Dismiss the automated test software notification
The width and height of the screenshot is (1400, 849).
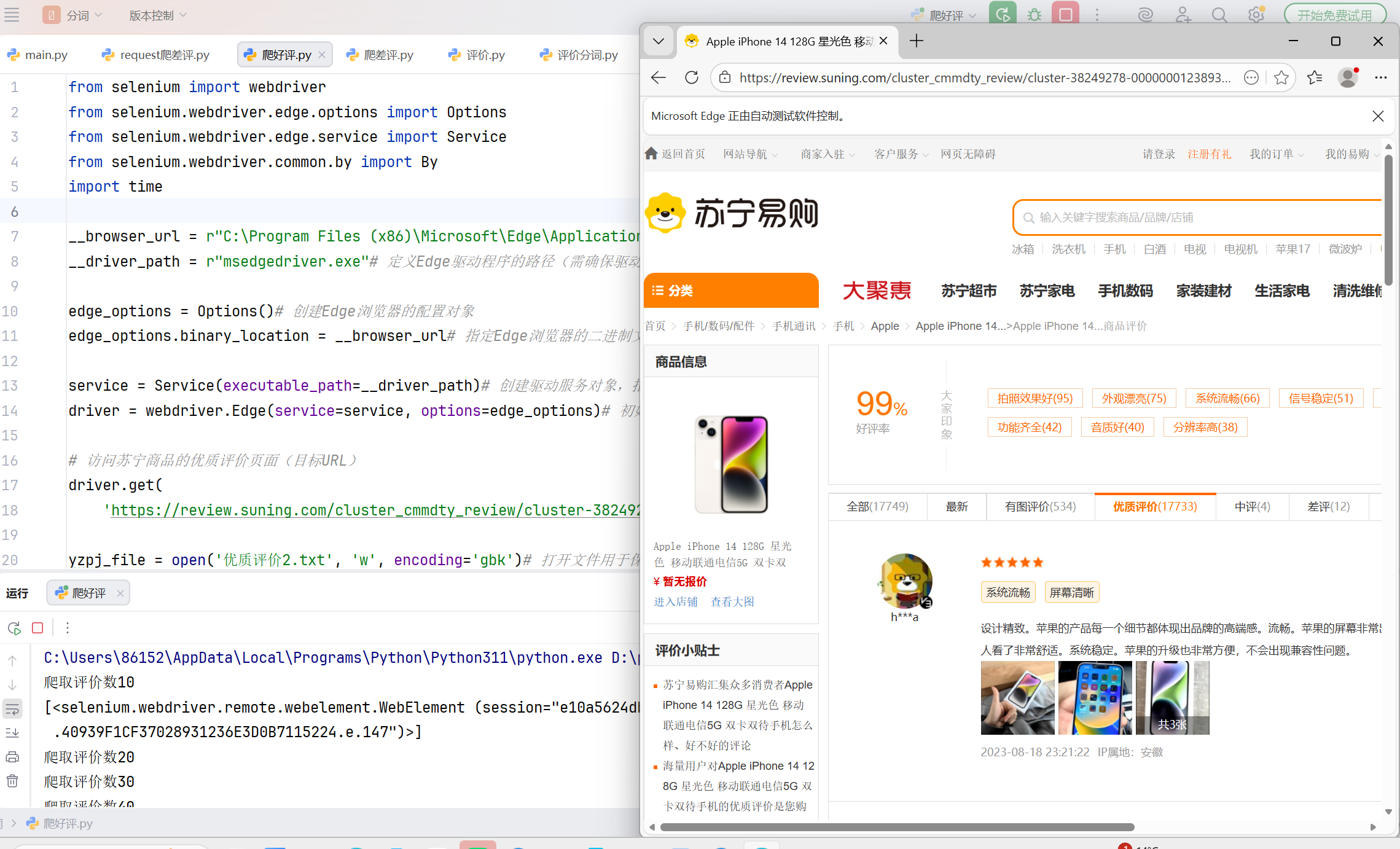point(1378,116)
